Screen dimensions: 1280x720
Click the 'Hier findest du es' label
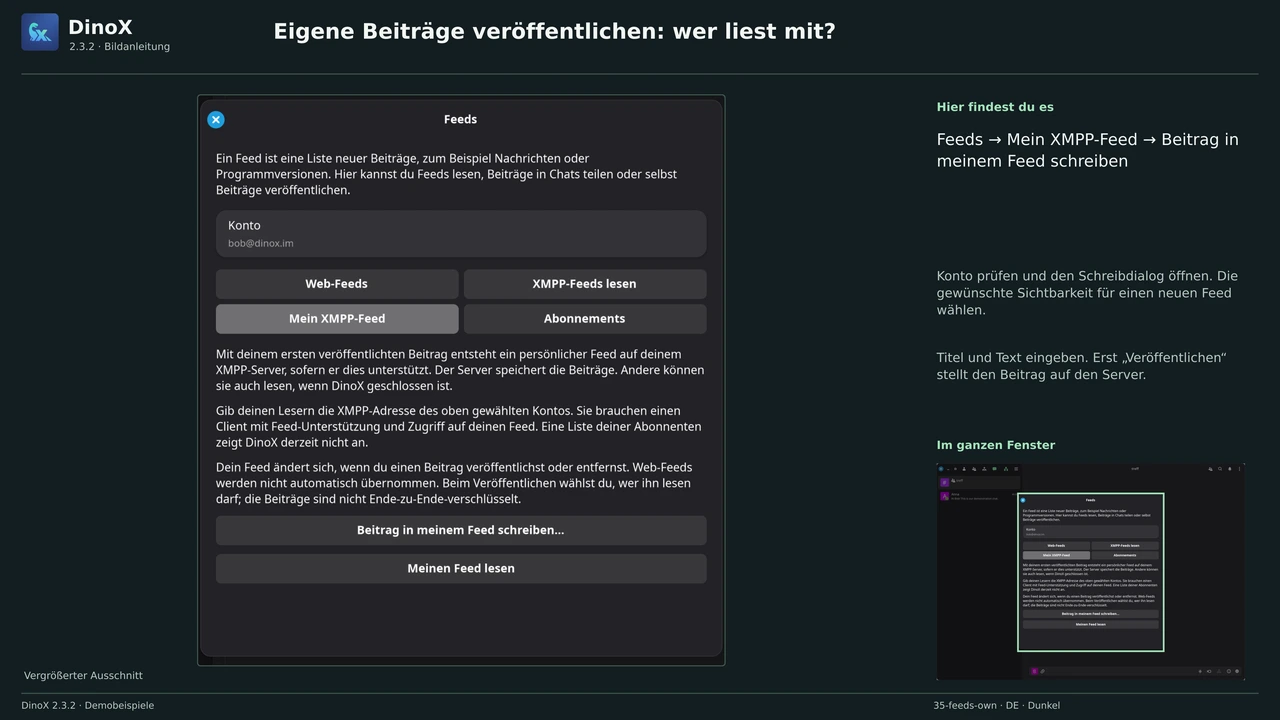pyautogui.click(x=995, y=107)
